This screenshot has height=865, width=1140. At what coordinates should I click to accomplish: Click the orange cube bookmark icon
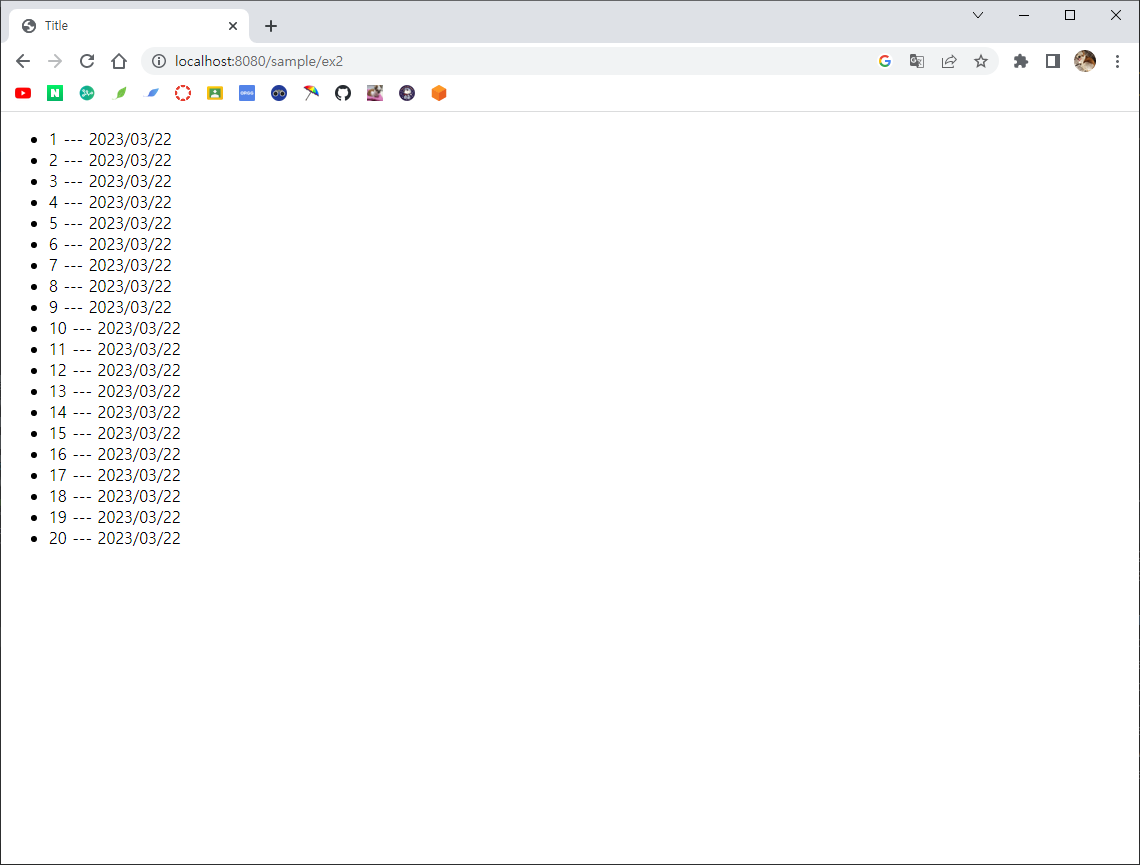(x=439, y=93)
